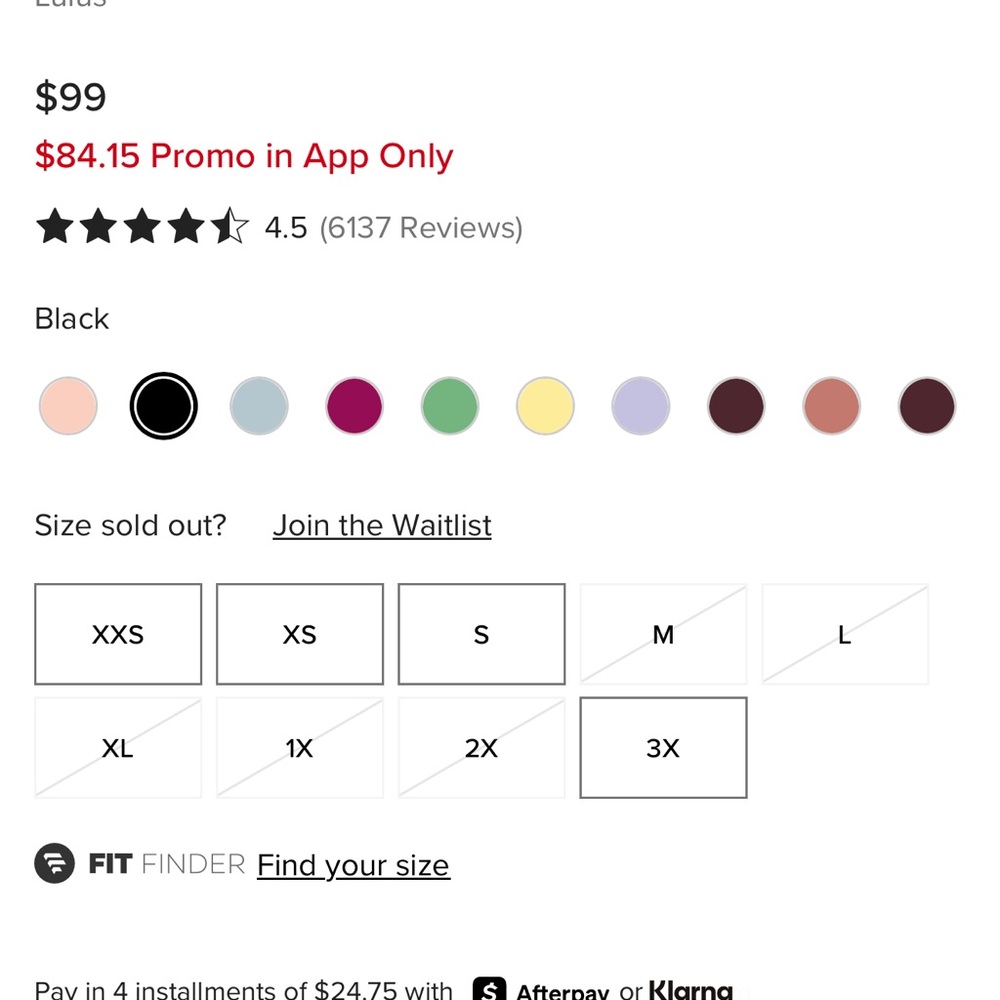Choose the green color swatch
The height and width of the screenshot is (1000, 1000).
click(450, 406)
